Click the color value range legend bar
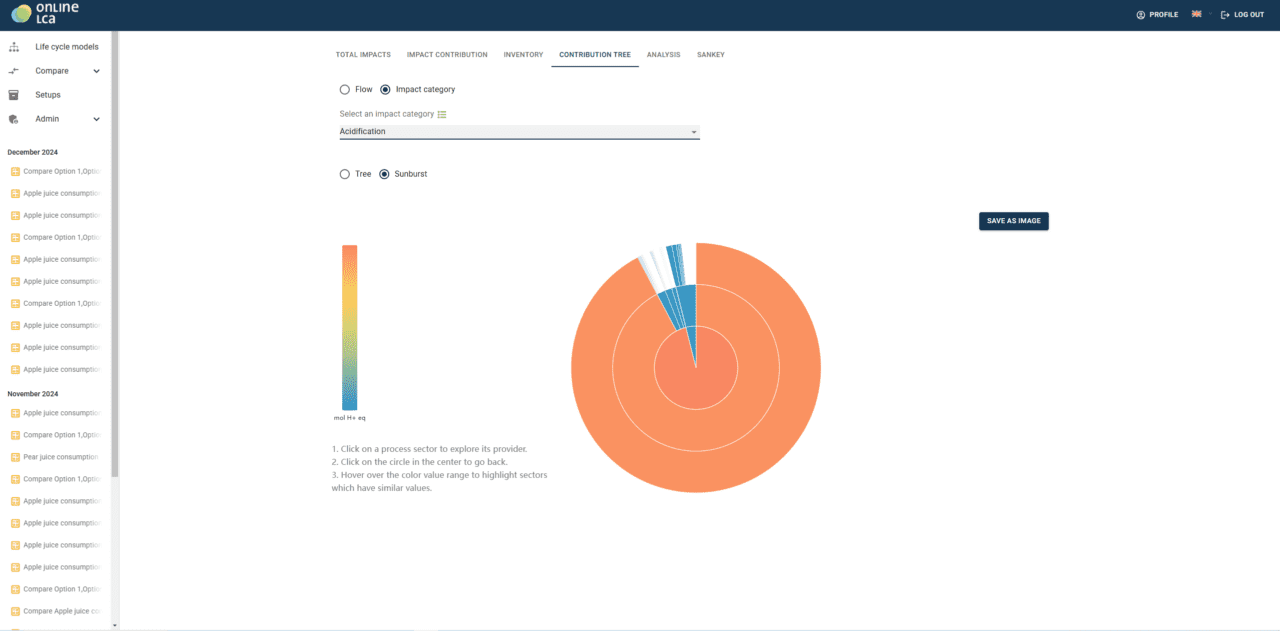 coord(349,327)
